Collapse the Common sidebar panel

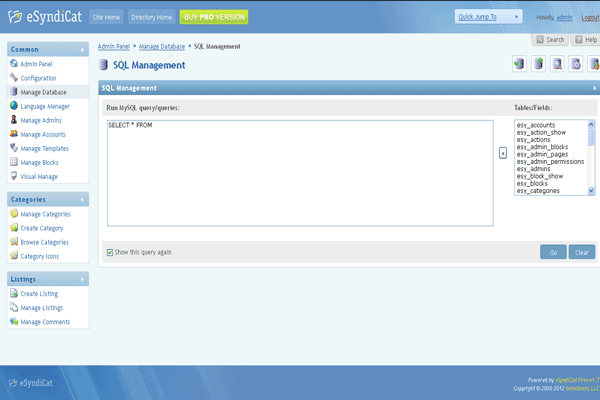click(81, 48)
